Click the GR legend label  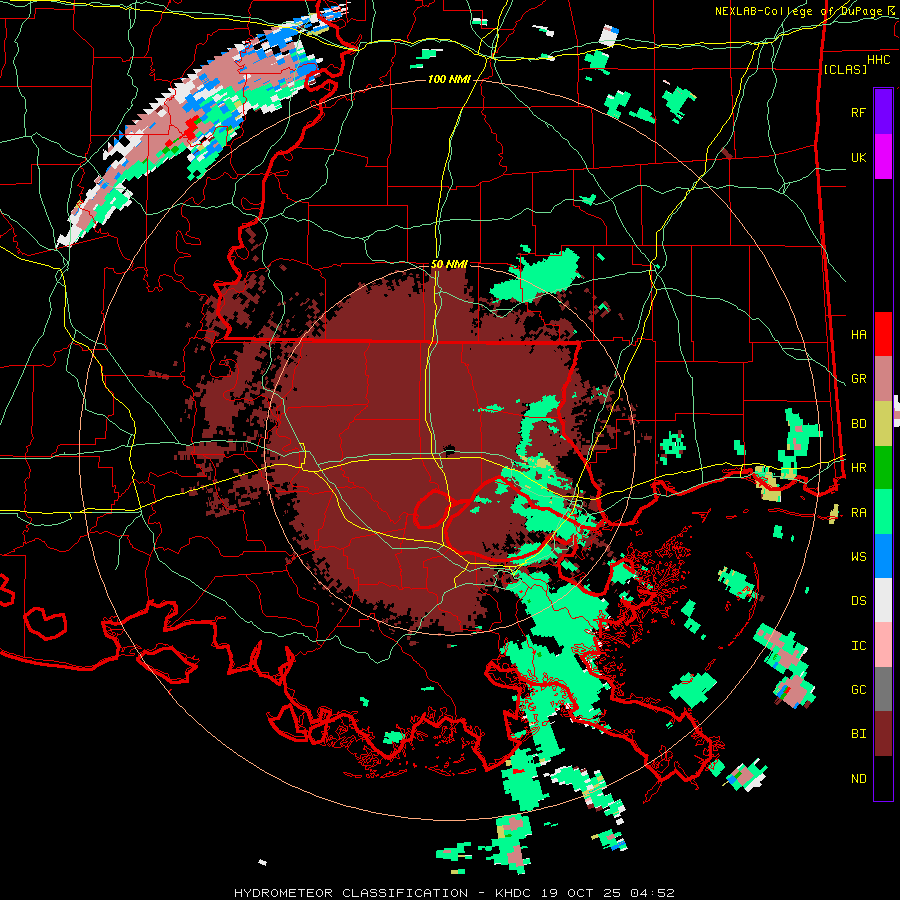(x=858, y=379)
